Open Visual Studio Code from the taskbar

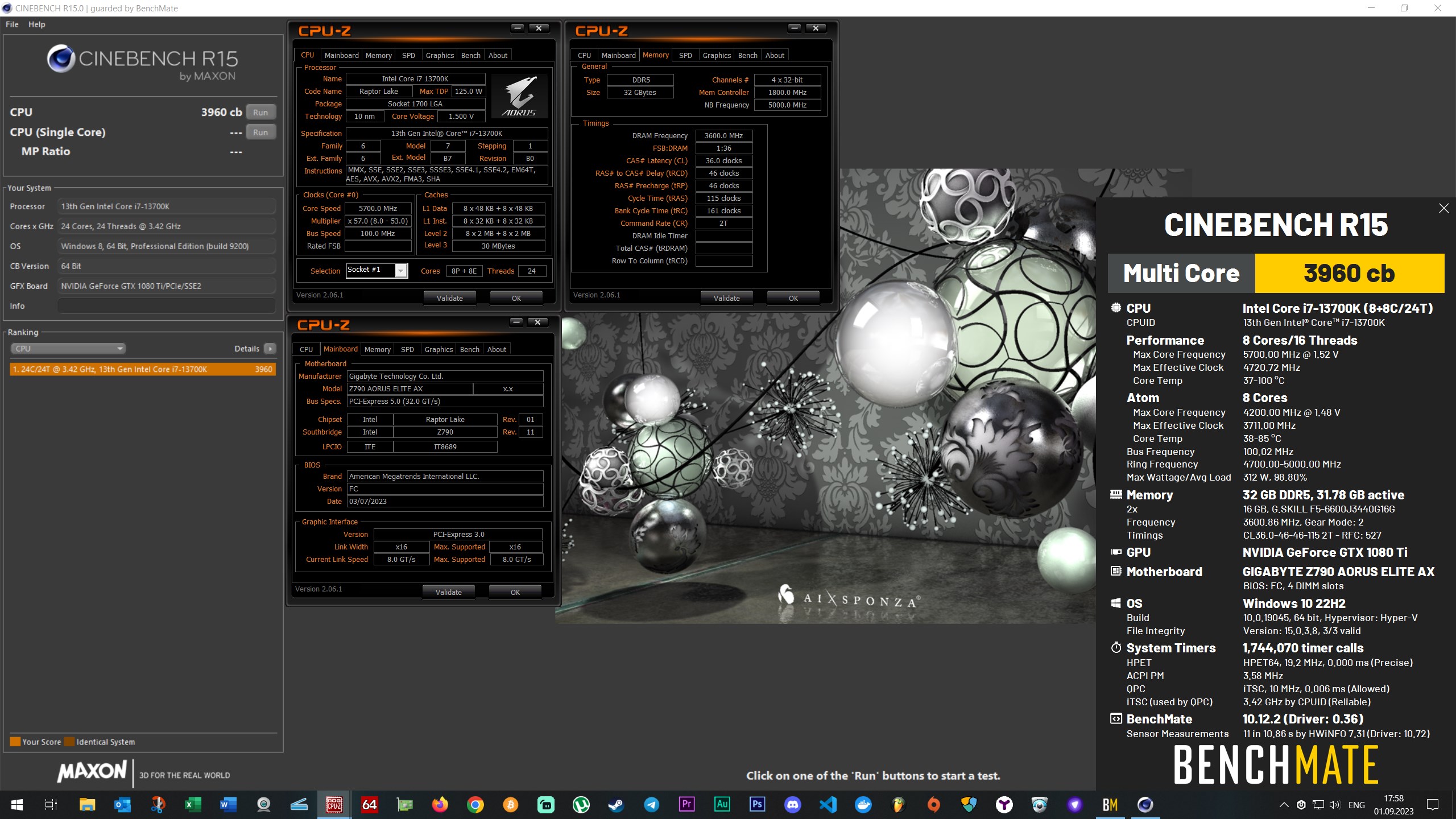pyautogui.click(x=828, y=804)
